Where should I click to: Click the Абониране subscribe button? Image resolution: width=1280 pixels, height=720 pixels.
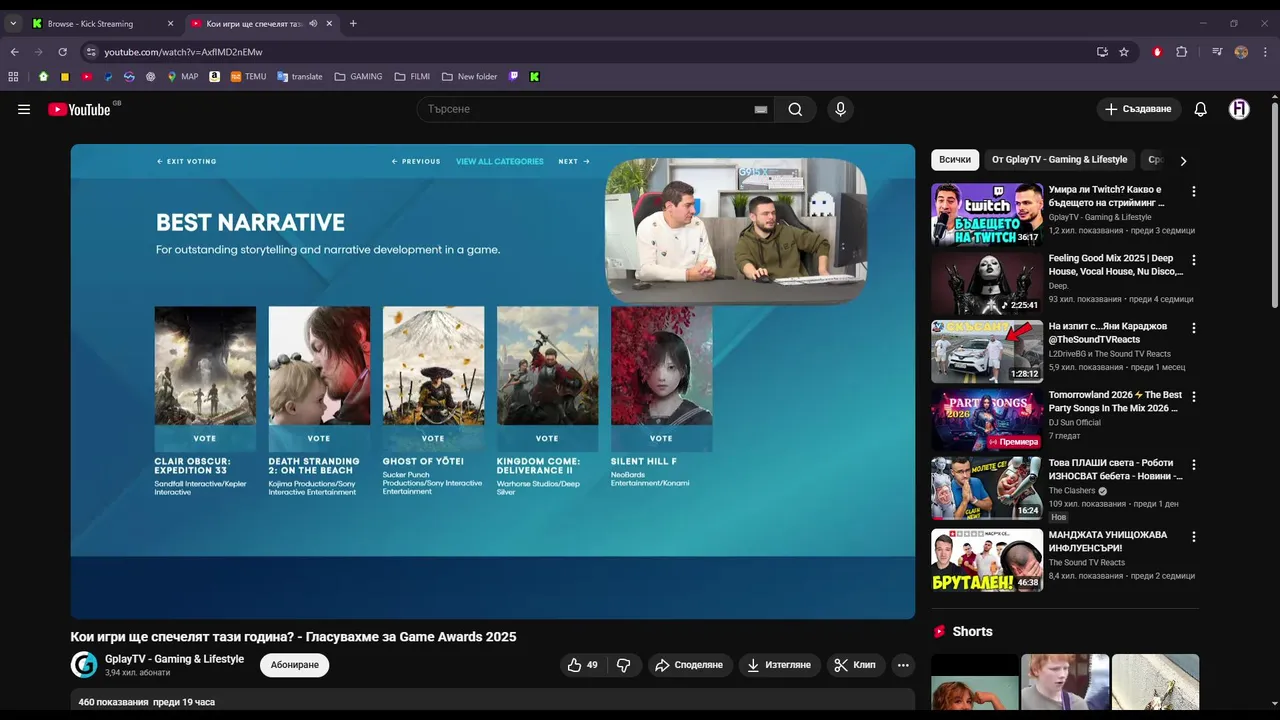pyautogui.click(x=295, y=665)
